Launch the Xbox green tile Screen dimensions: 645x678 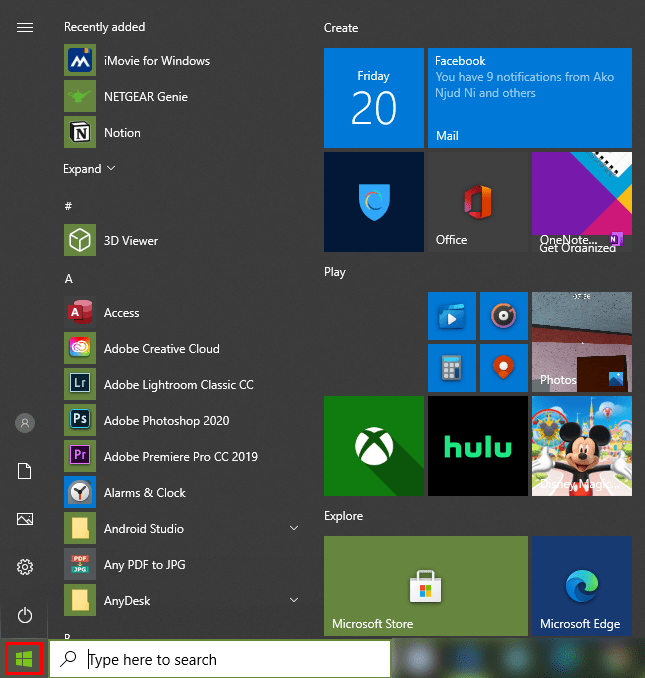click(x=373, y=445)
